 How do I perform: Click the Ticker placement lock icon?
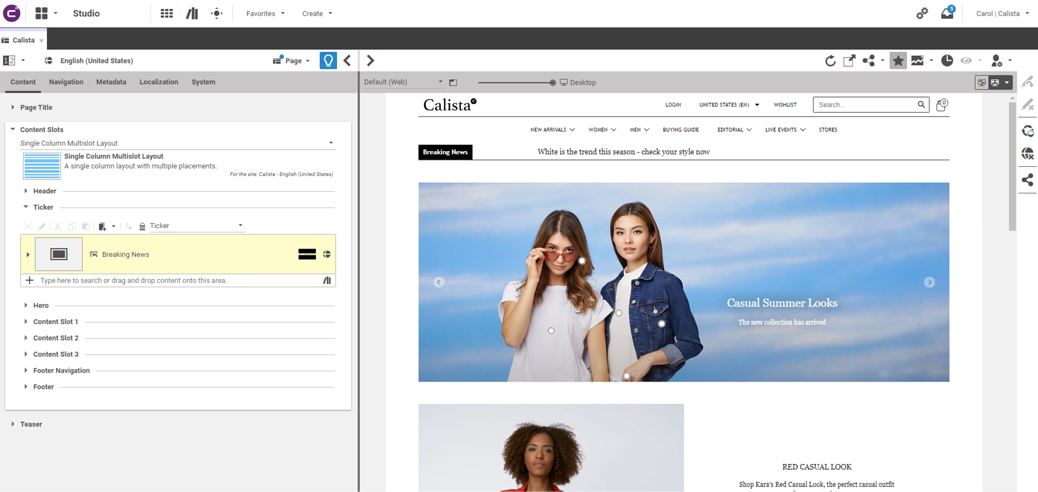tap(142, 226)
